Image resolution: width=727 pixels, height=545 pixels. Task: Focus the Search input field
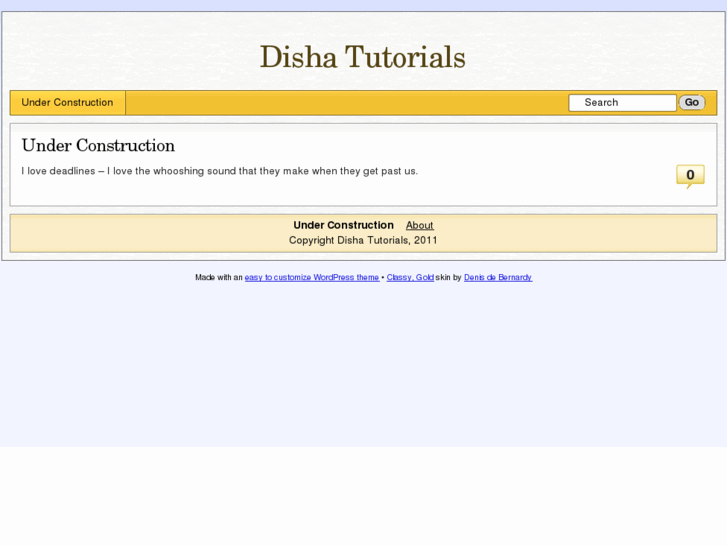(622, 103)
